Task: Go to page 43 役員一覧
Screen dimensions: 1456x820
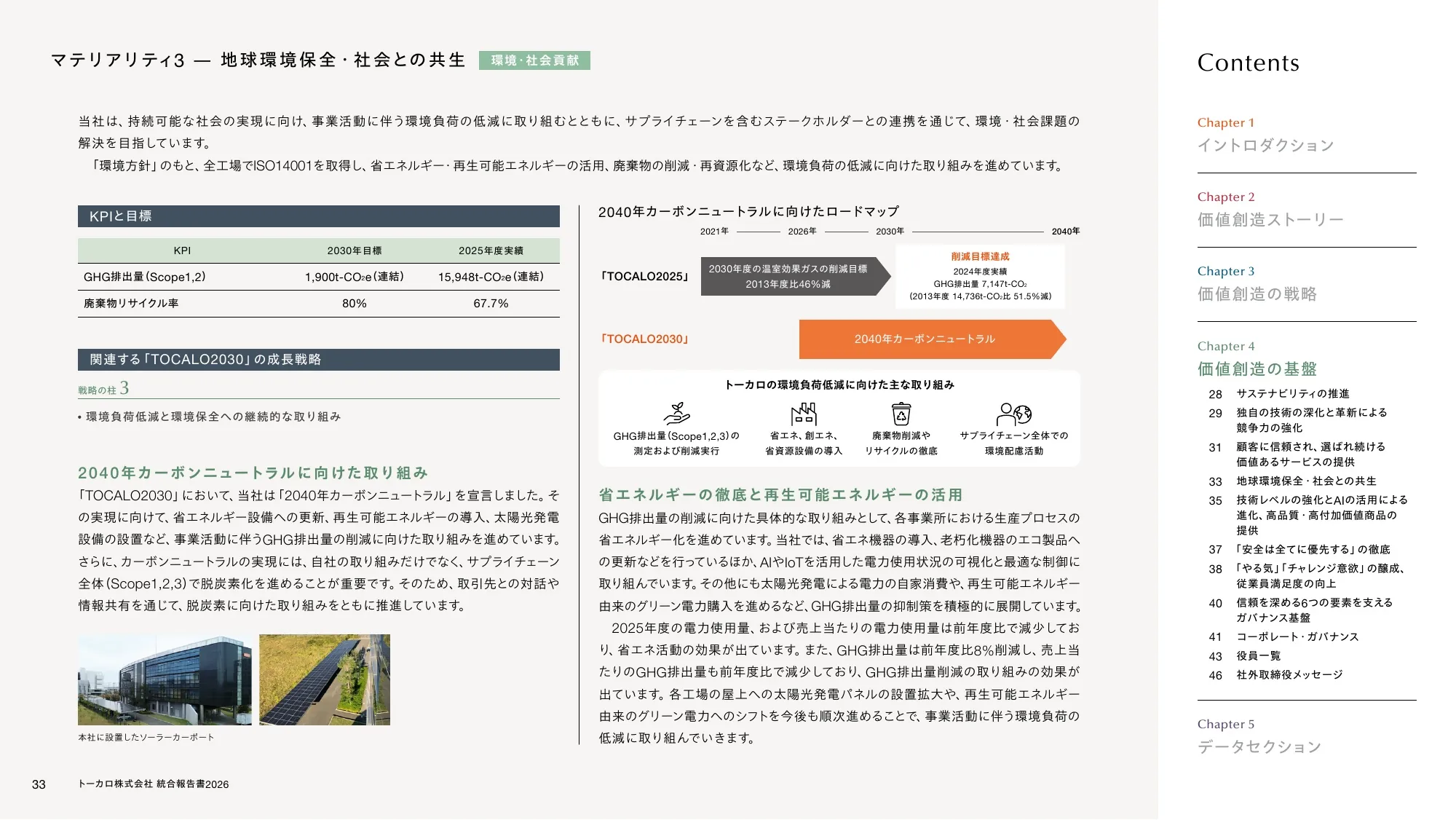Action: pyautogui.click(x=1245, y=656)
